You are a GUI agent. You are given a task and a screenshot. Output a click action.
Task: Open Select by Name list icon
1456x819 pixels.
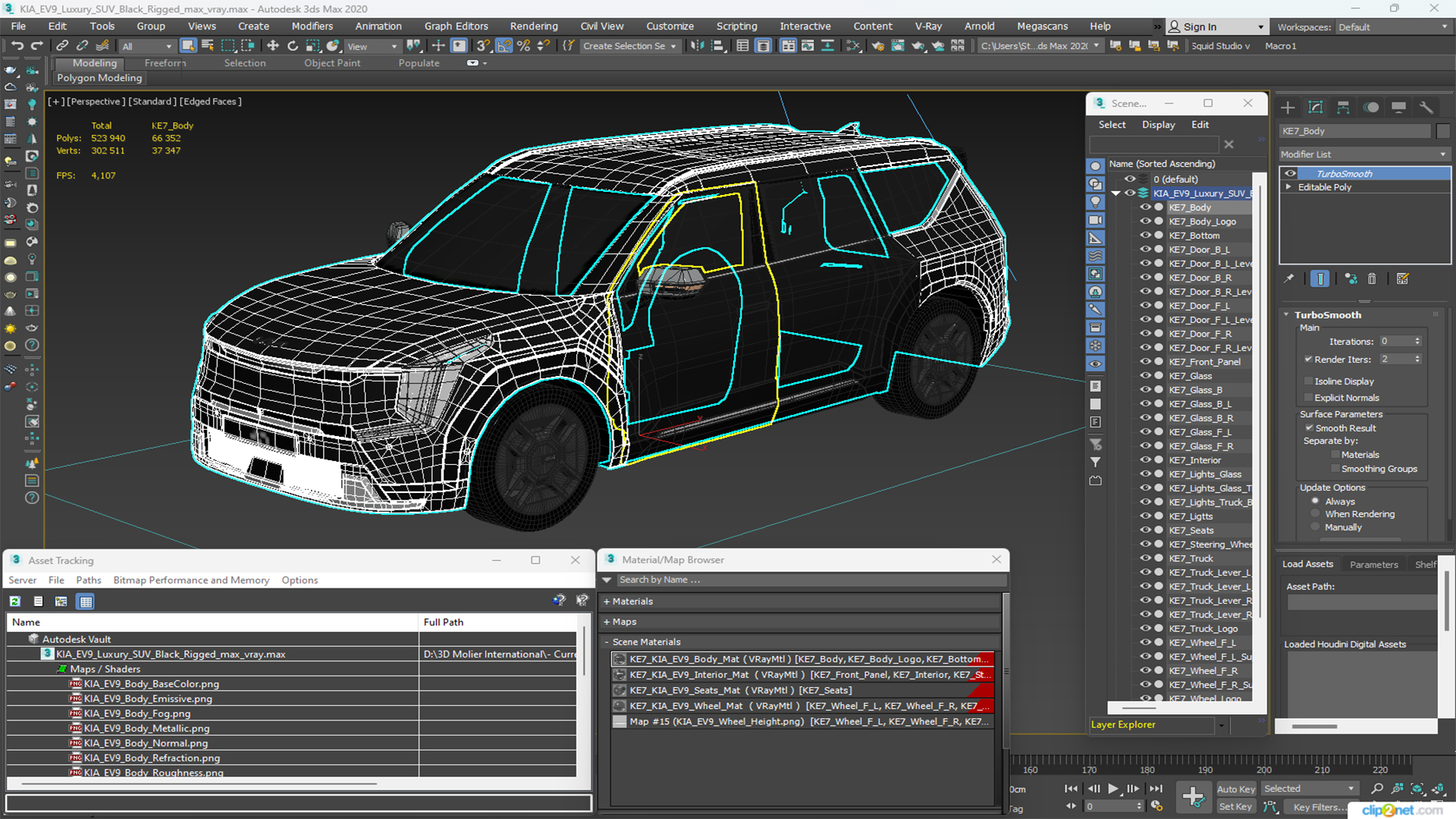coord(208,45)
